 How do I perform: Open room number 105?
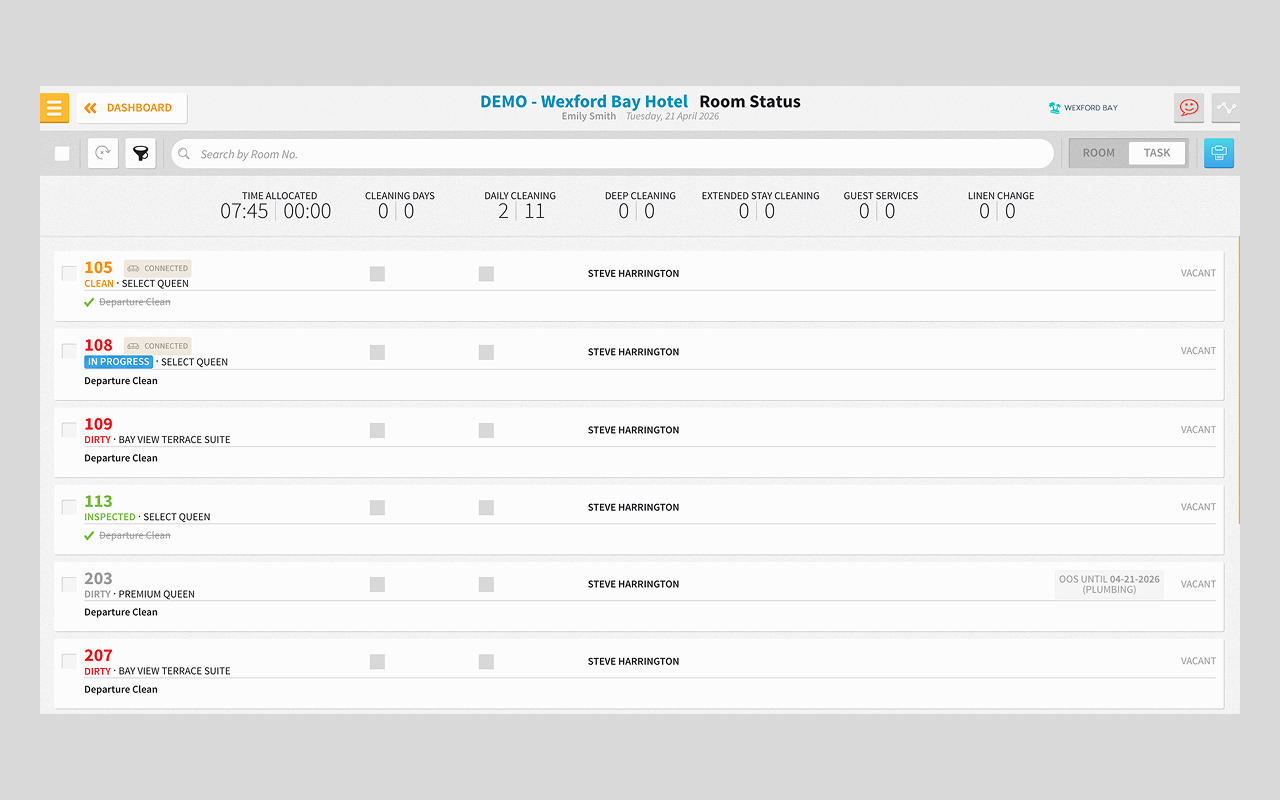(98, 267)
